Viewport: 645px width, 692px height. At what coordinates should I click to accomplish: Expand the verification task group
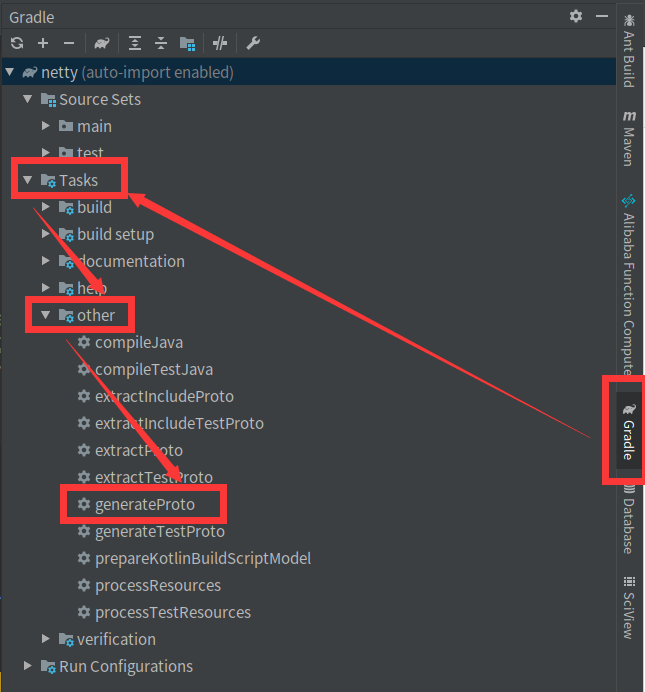tap(45, 639)
